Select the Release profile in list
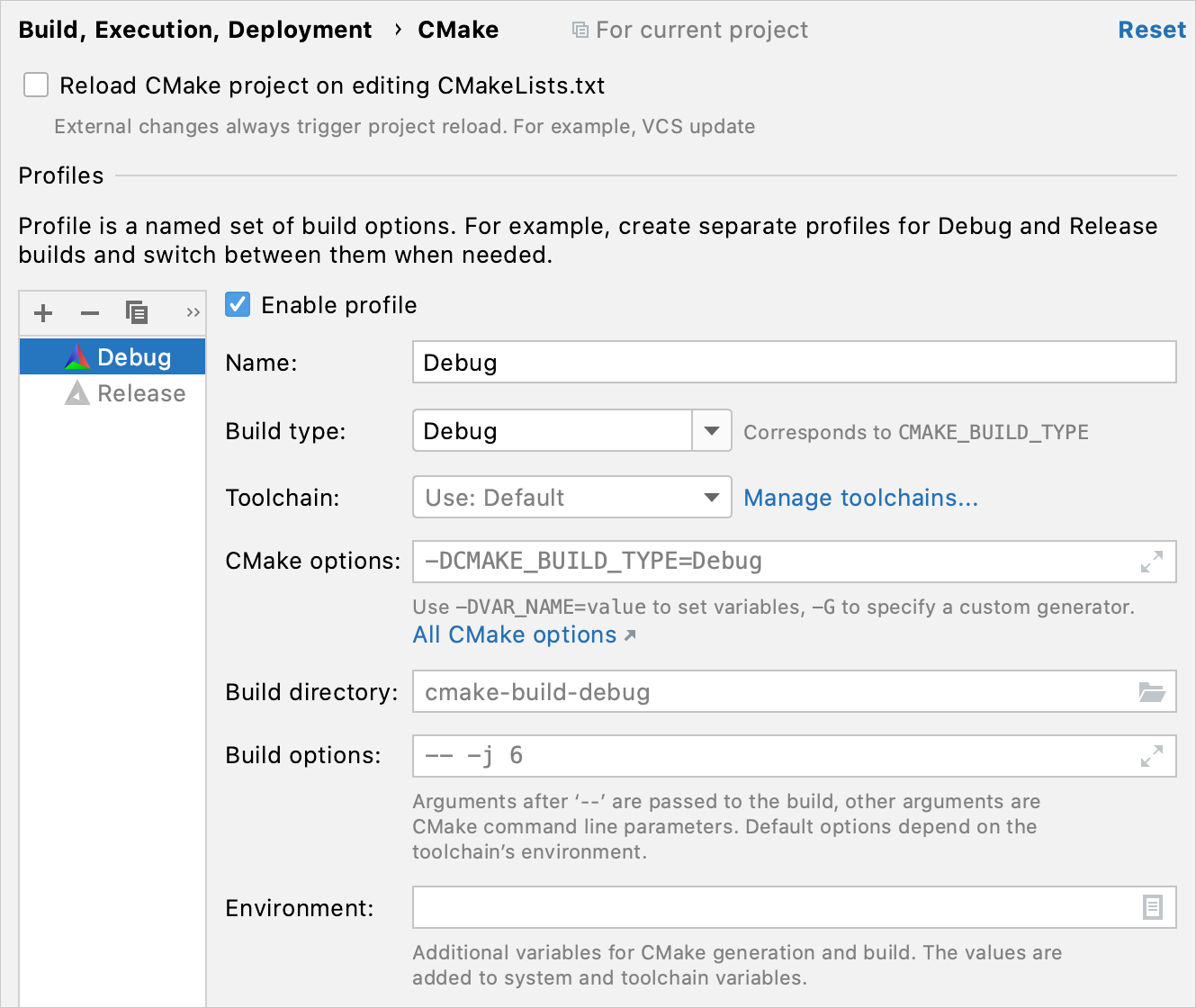 [x=140, y=393]
